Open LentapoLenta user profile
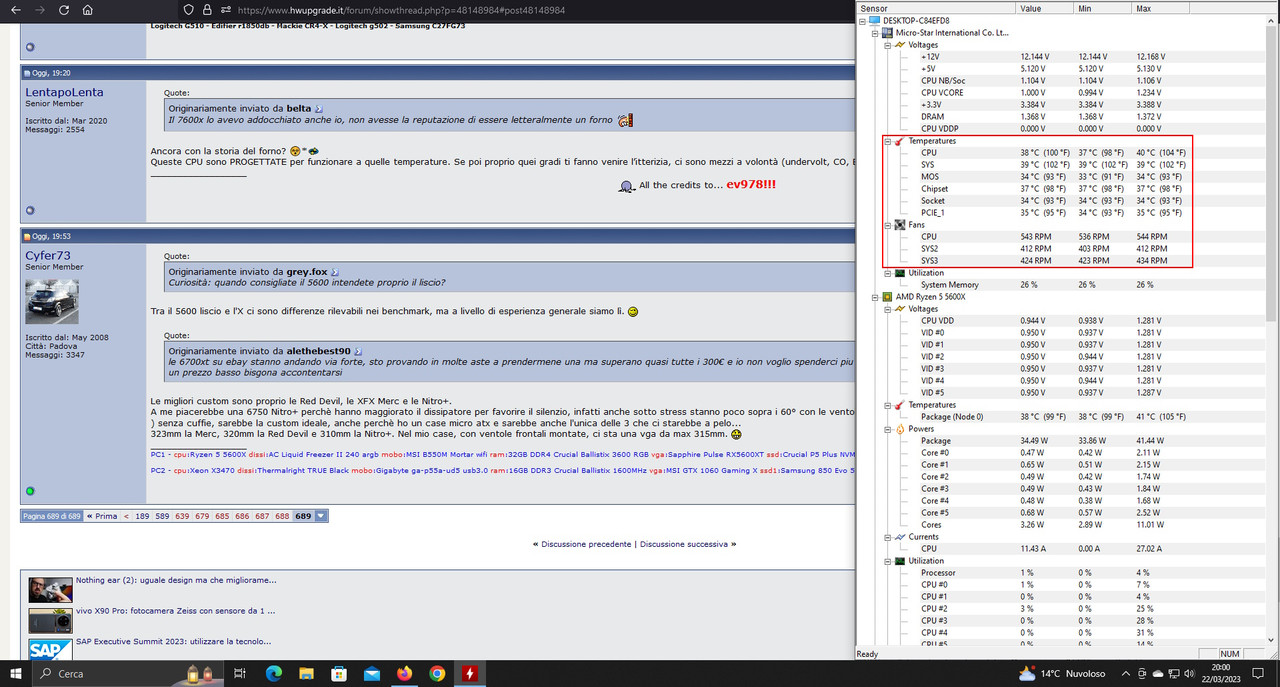The height and width of the screenshot is (687, 1280). pyautogui.click(x=64, y=92)
